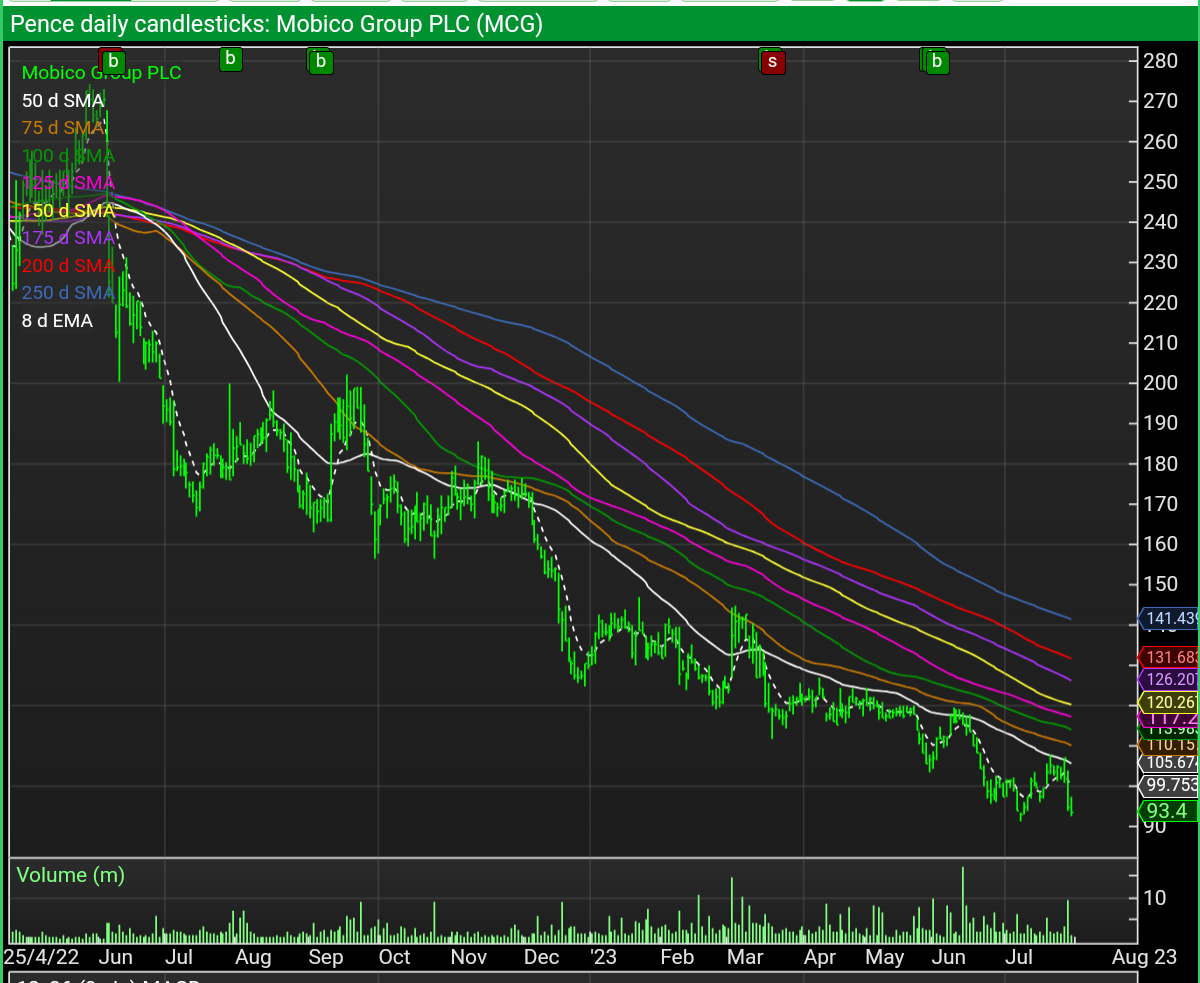Screen dimensions: 1200x983
Task: Click the '200' price axis label
Action: click(x=1160, y=383)
